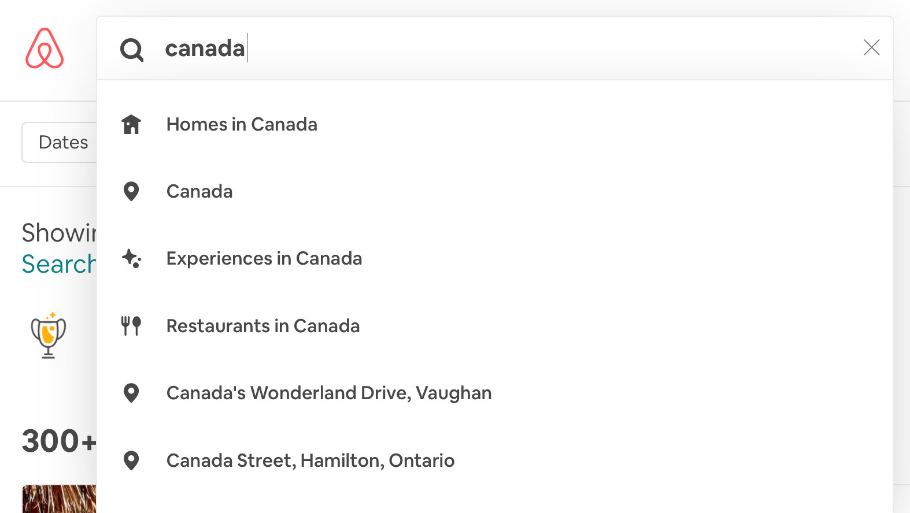Clear the search with the X icon
The width and height of the screenshot is (910, 513).
[871, 48]
